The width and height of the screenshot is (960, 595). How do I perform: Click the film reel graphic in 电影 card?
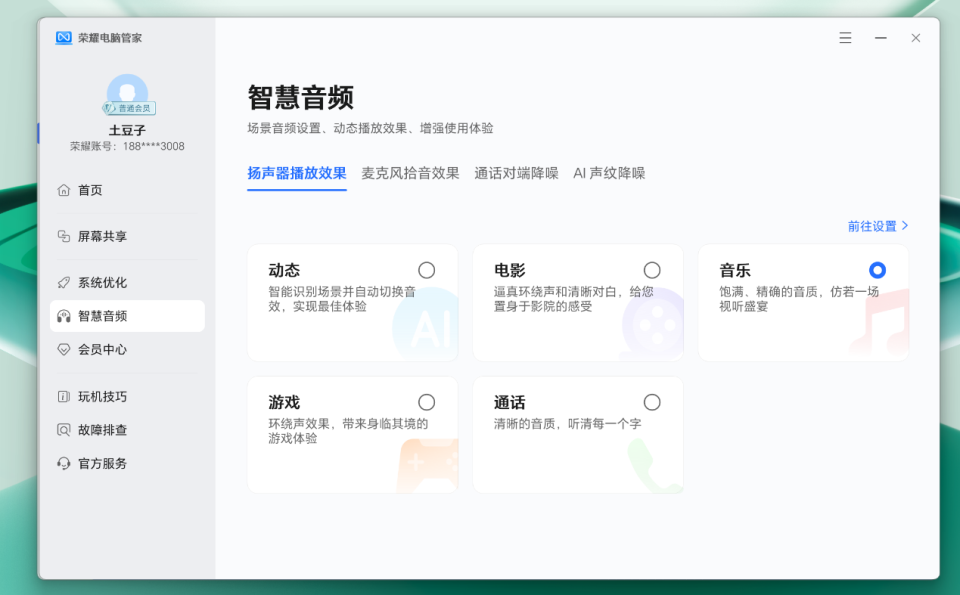pos(653,325)
